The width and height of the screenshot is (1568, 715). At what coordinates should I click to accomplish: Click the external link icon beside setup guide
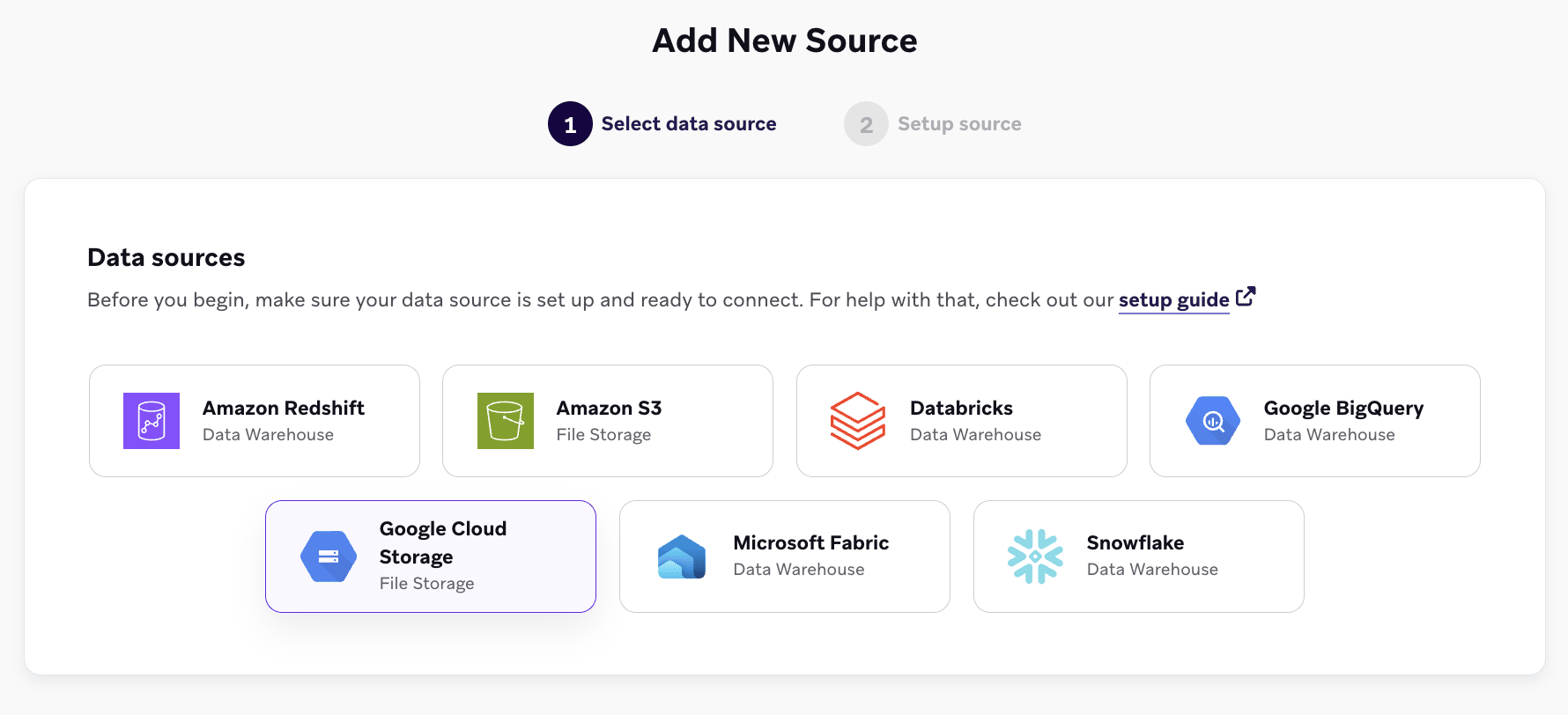click(1246, 298)
